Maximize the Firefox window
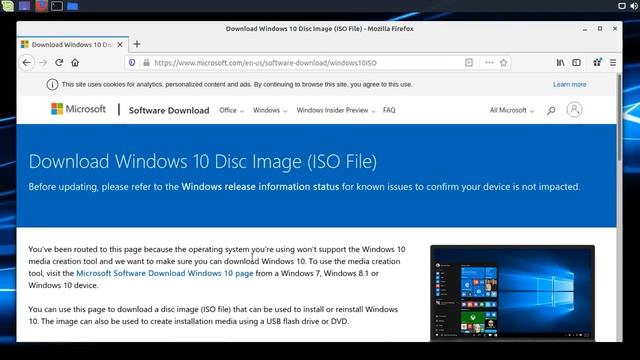 tap(600, 29)
